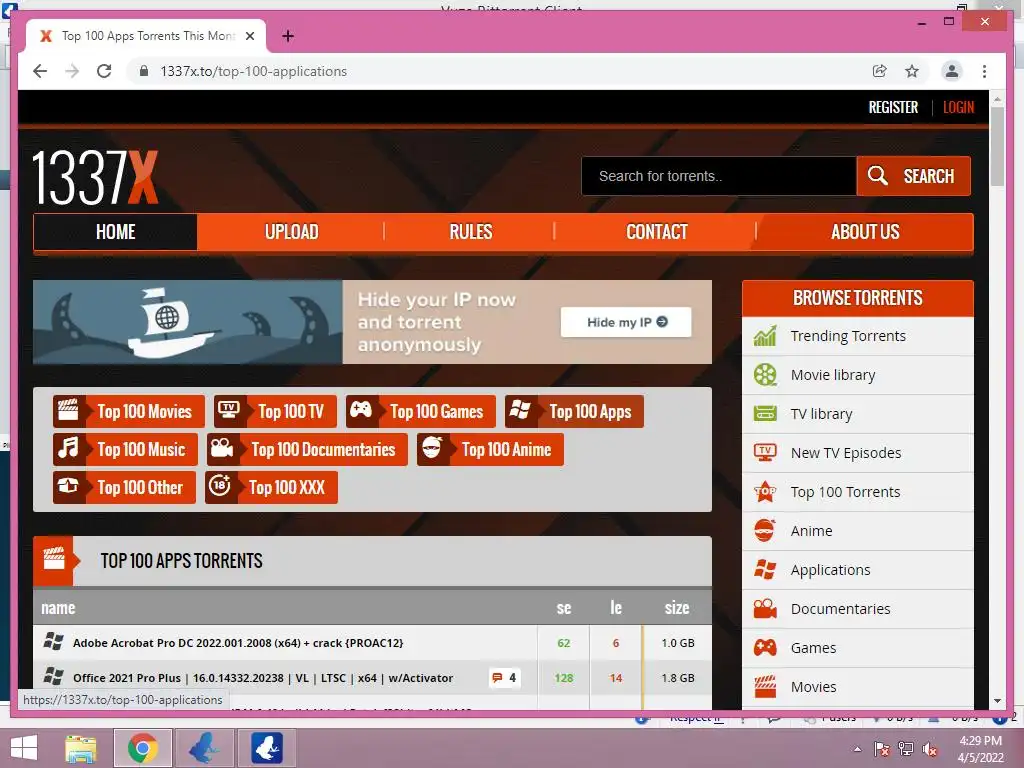1024x768 pixels.
Task: Click the Windows Start button
Action: [24, 748]
